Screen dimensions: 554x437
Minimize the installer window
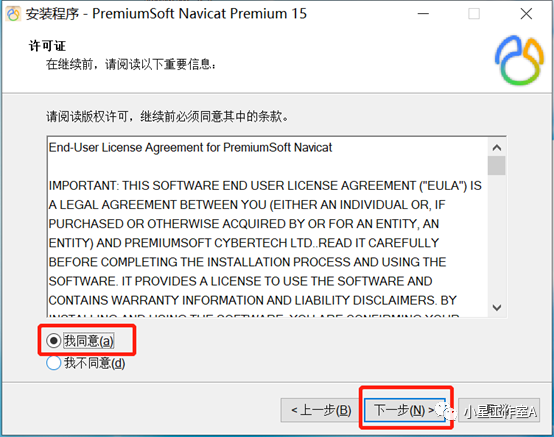[423, 14]
